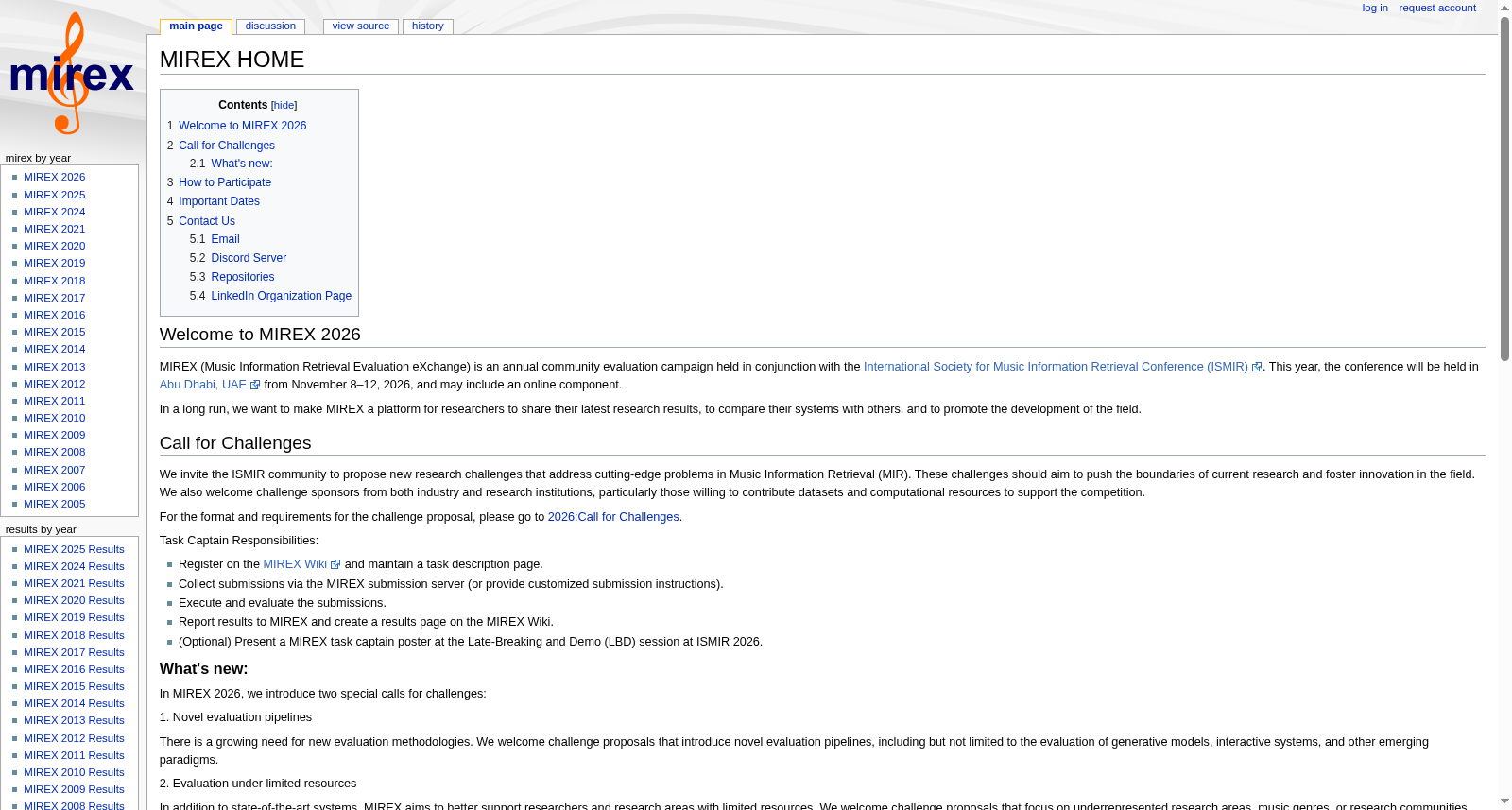The image size is (1512, 810).
Task: Go to MIREX 2016 page
Action: click(x=55, y=315)
